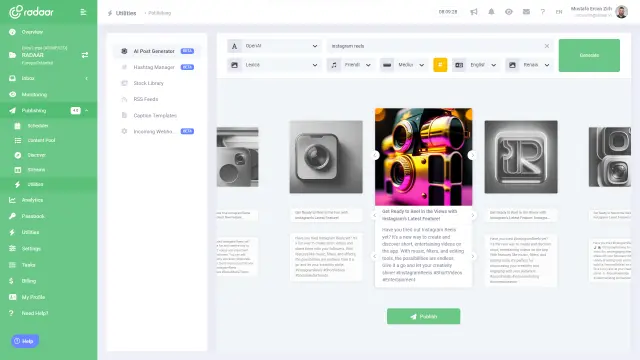Click the blue Help chat button

click(25, 341)
